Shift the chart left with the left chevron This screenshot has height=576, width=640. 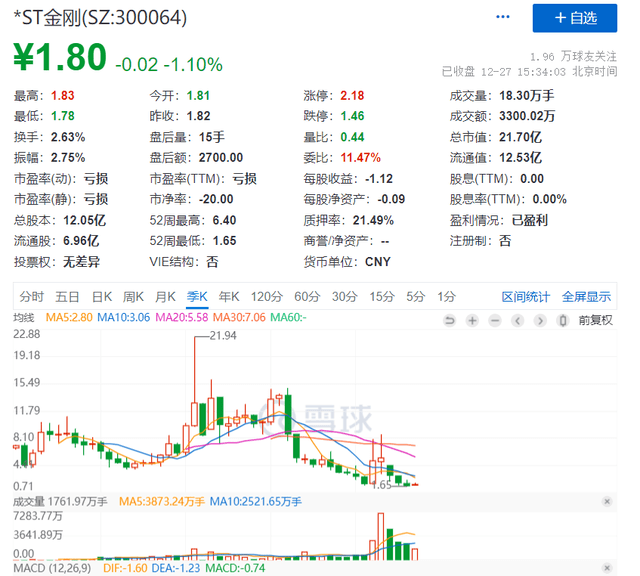click(518, 320)
